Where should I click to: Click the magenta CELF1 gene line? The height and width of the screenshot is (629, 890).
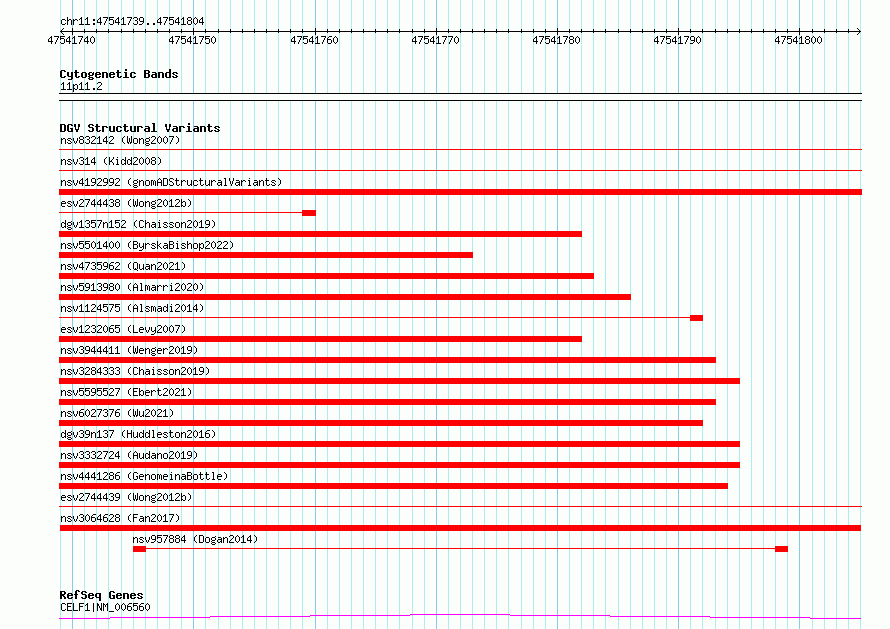pos(460,617)
